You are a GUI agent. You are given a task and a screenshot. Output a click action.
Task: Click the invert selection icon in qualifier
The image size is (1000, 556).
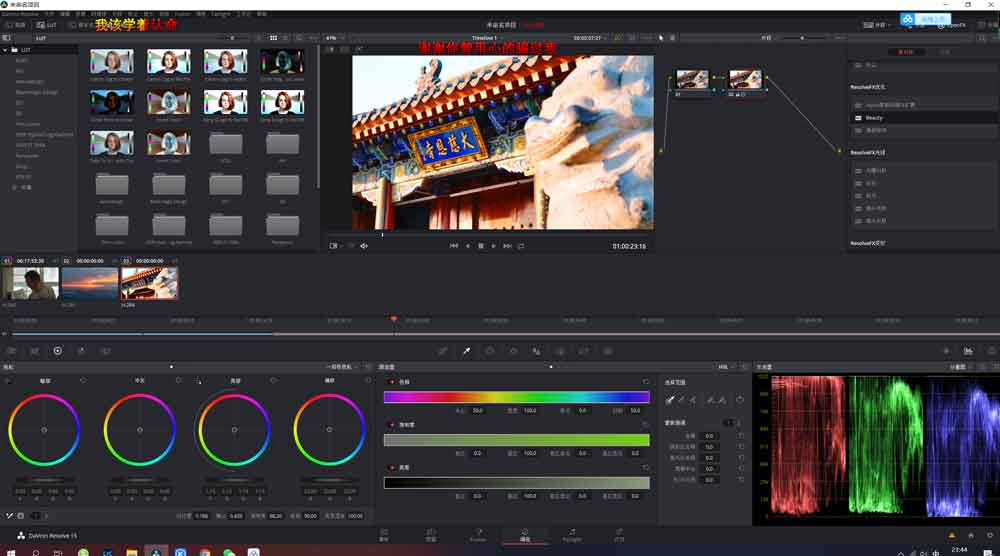(x=740, y=399)
